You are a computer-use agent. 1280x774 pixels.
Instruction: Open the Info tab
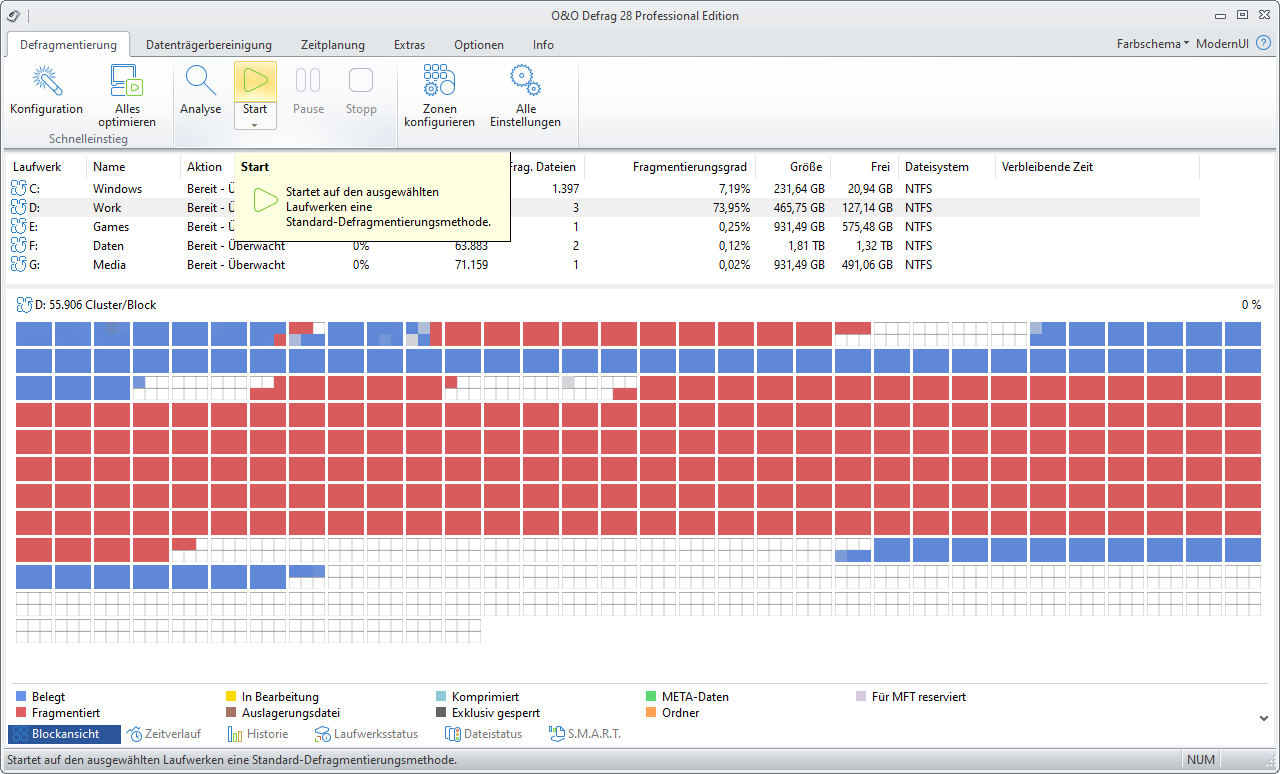pyautogui.click(x=543, y=45)
